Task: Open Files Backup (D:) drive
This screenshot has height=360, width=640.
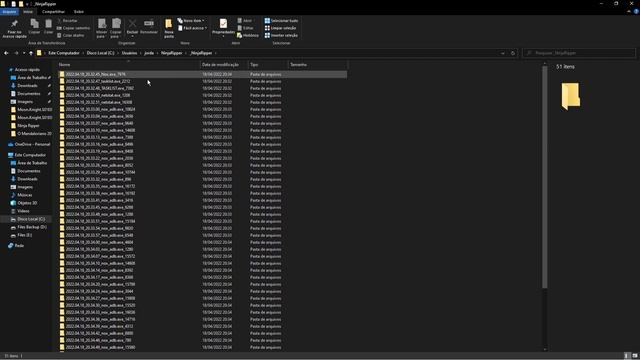Action: [32, 227]
